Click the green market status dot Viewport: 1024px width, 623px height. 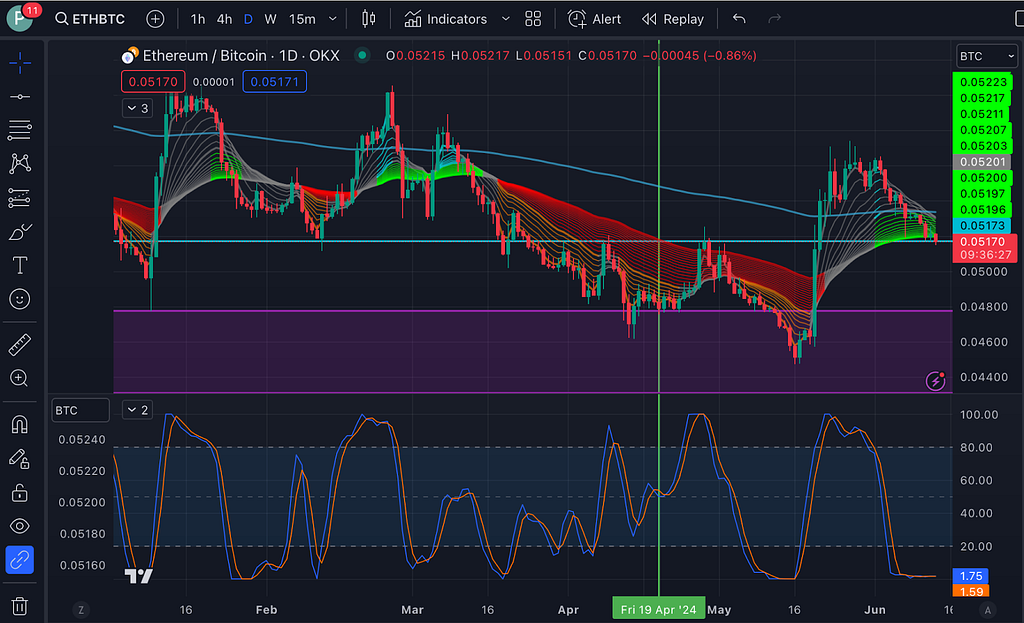click(362, 56)
